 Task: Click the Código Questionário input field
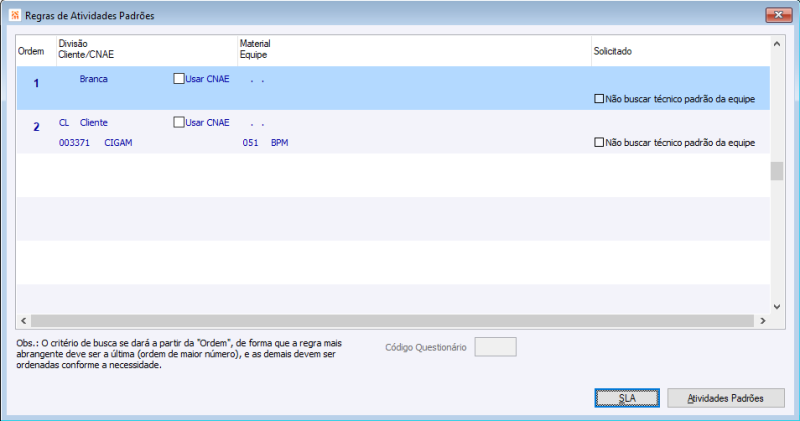[x=495, y=347]
